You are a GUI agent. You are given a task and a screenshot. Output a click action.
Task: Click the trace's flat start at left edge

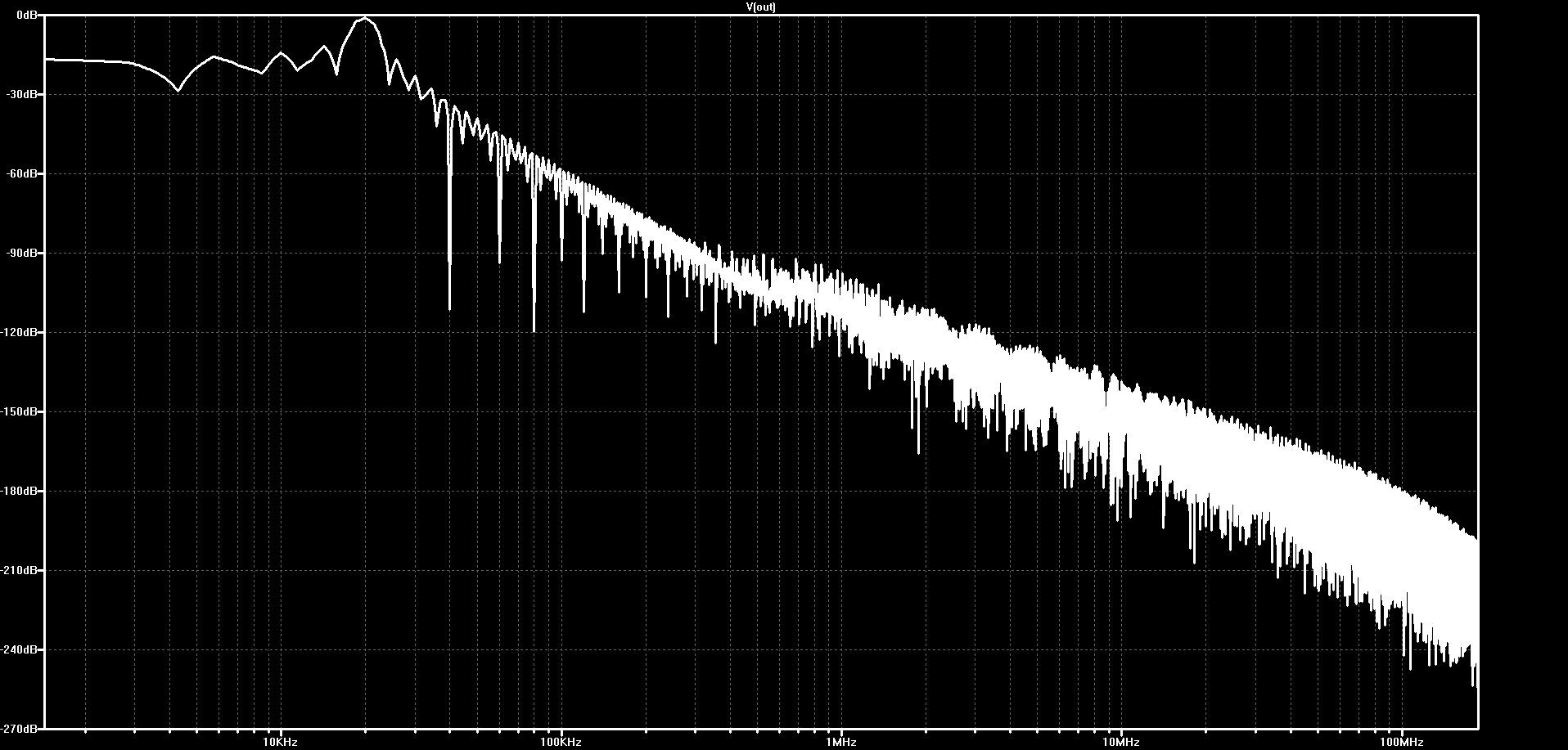[47, 59]
